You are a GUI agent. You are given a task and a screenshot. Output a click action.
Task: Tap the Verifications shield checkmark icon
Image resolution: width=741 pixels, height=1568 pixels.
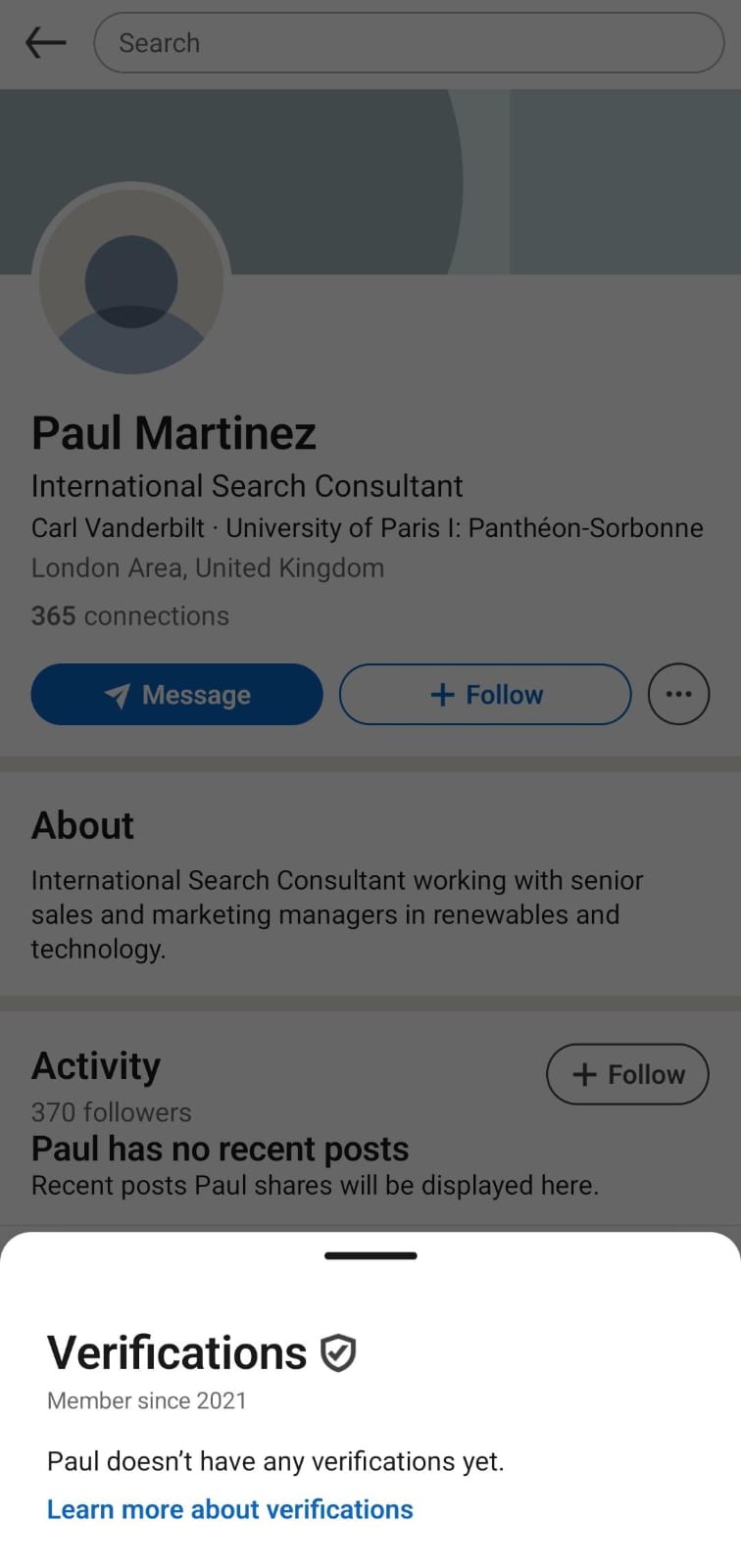click(x=338, y=1353)
